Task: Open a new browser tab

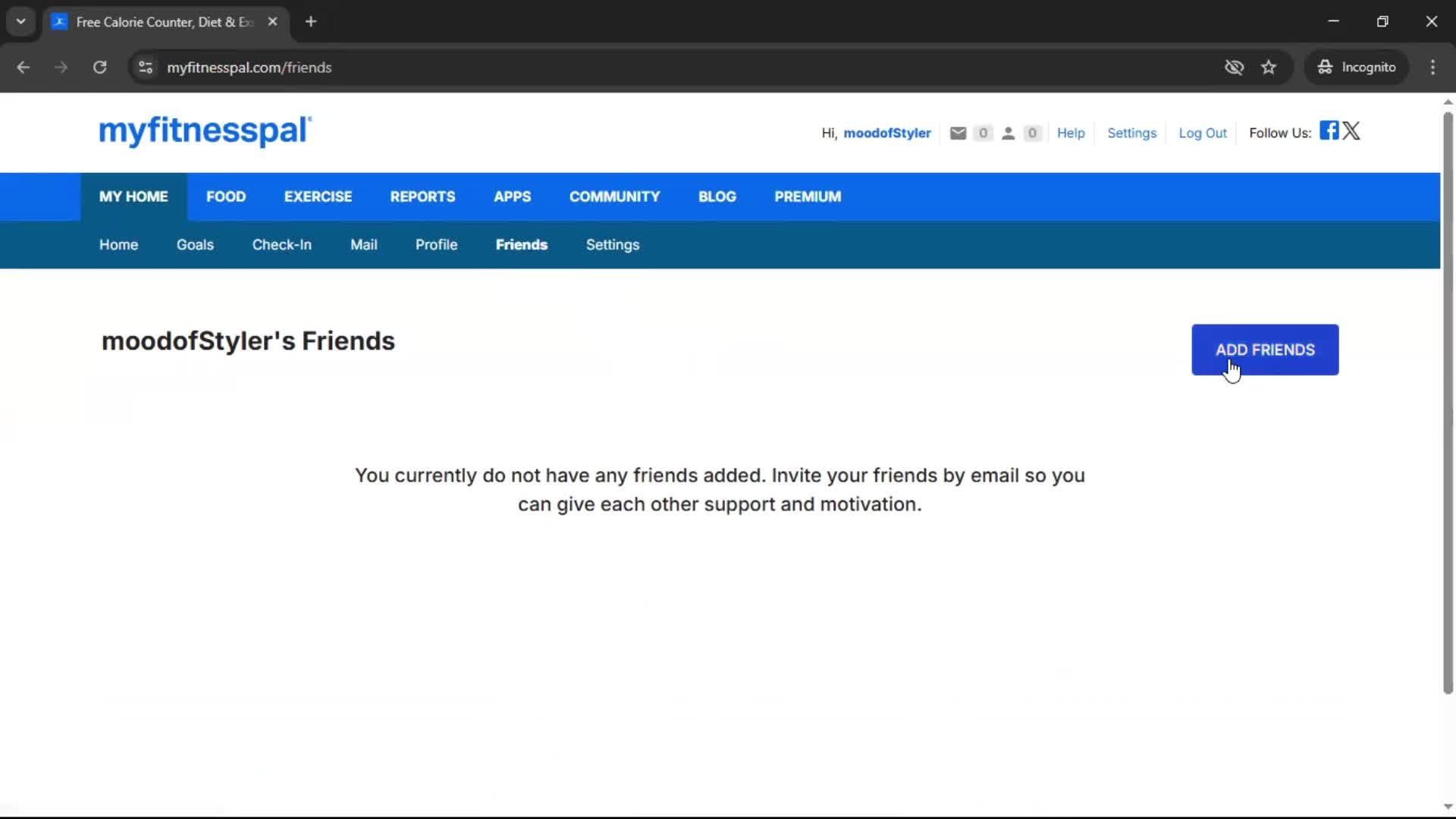Action: pos(311,22)
